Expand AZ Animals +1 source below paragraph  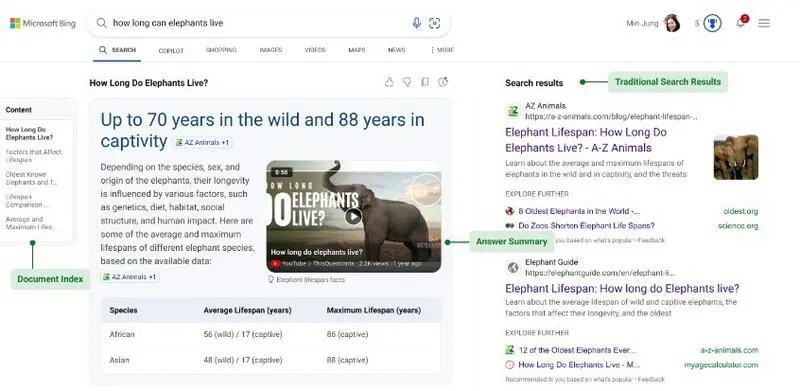130,277
